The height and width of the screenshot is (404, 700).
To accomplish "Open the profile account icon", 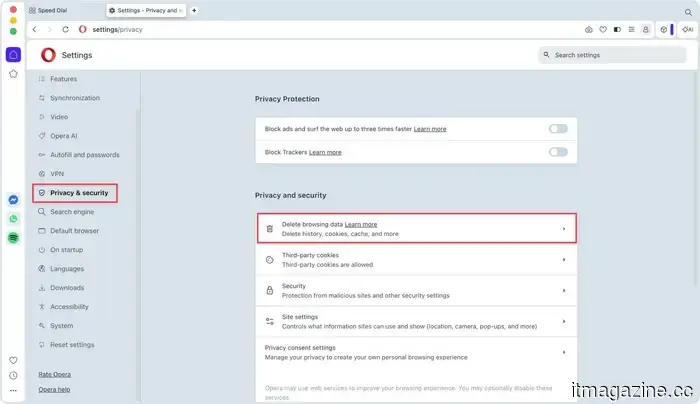I will click(646, 29).
